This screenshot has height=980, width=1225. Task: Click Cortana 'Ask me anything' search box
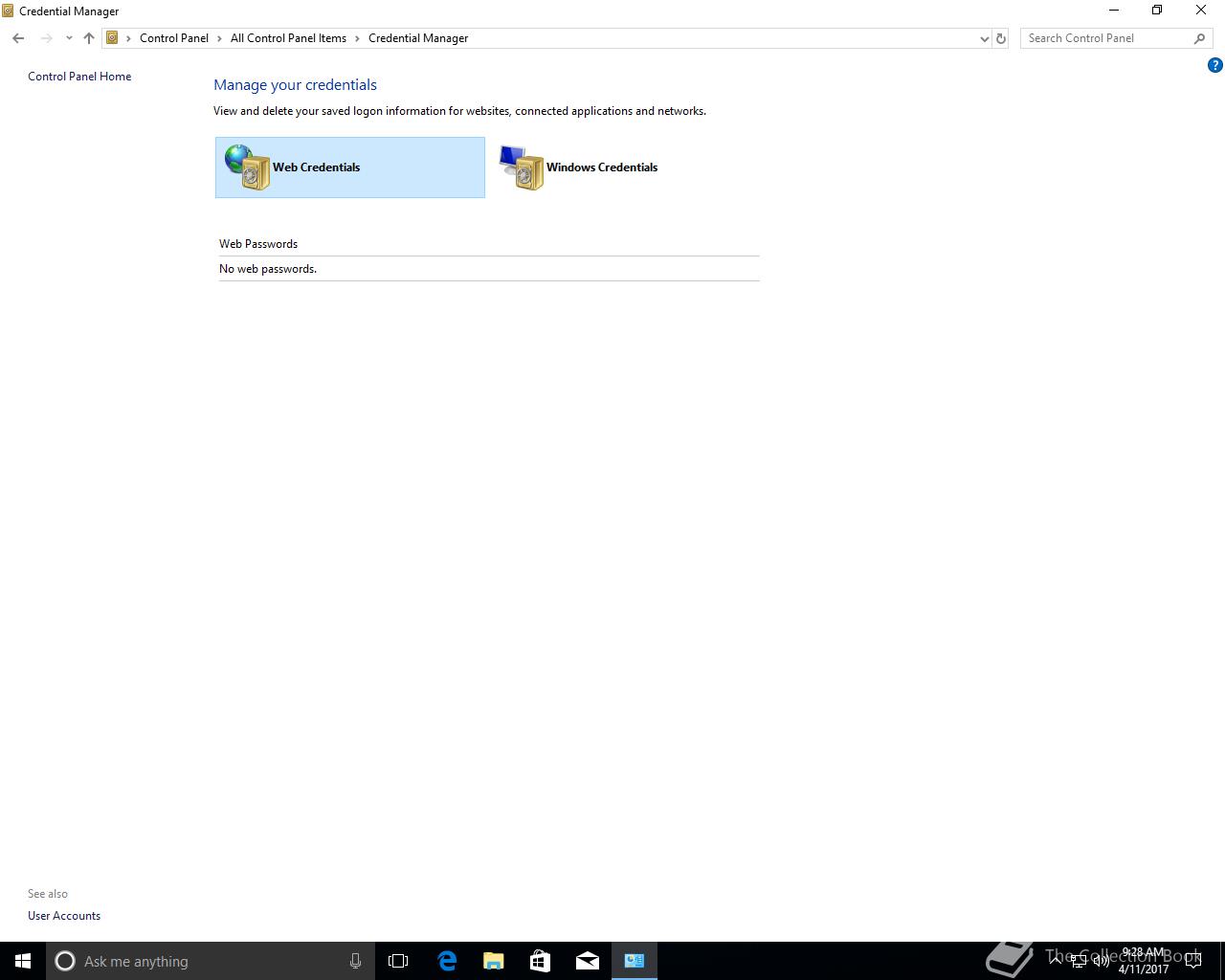tap(209, 961)
